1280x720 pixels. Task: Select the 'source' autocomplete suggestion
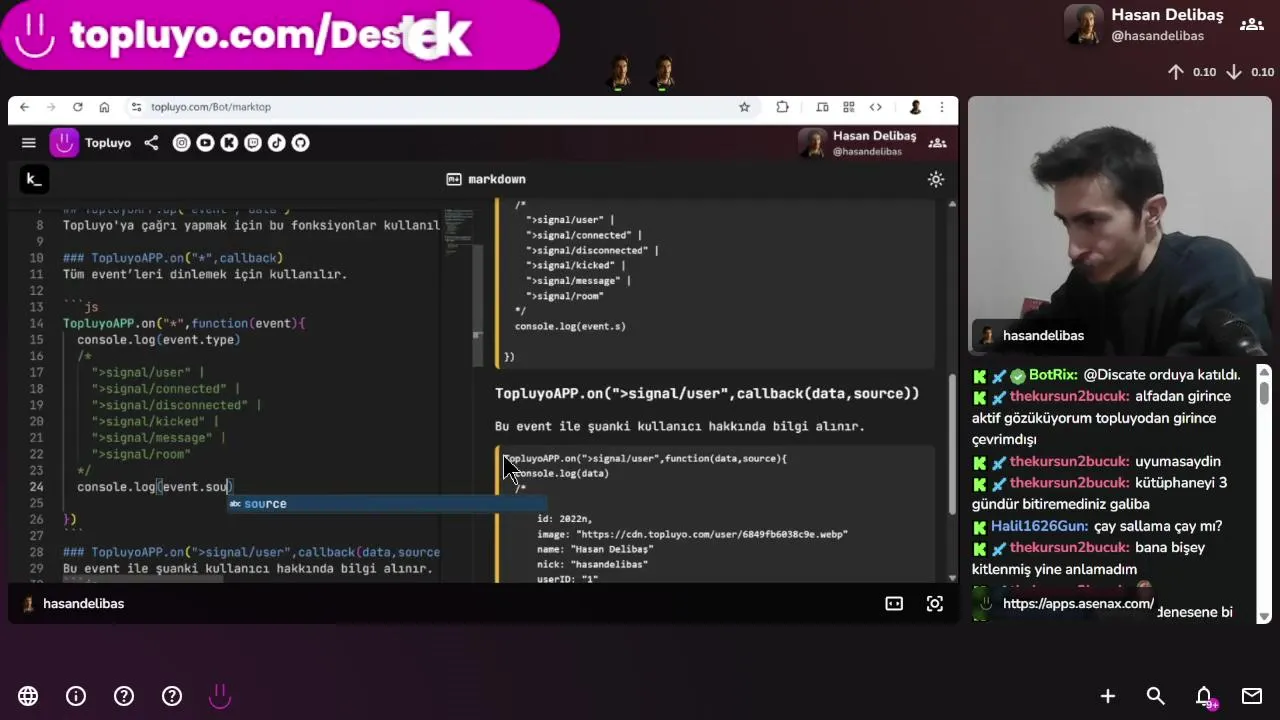coord(387,504)
